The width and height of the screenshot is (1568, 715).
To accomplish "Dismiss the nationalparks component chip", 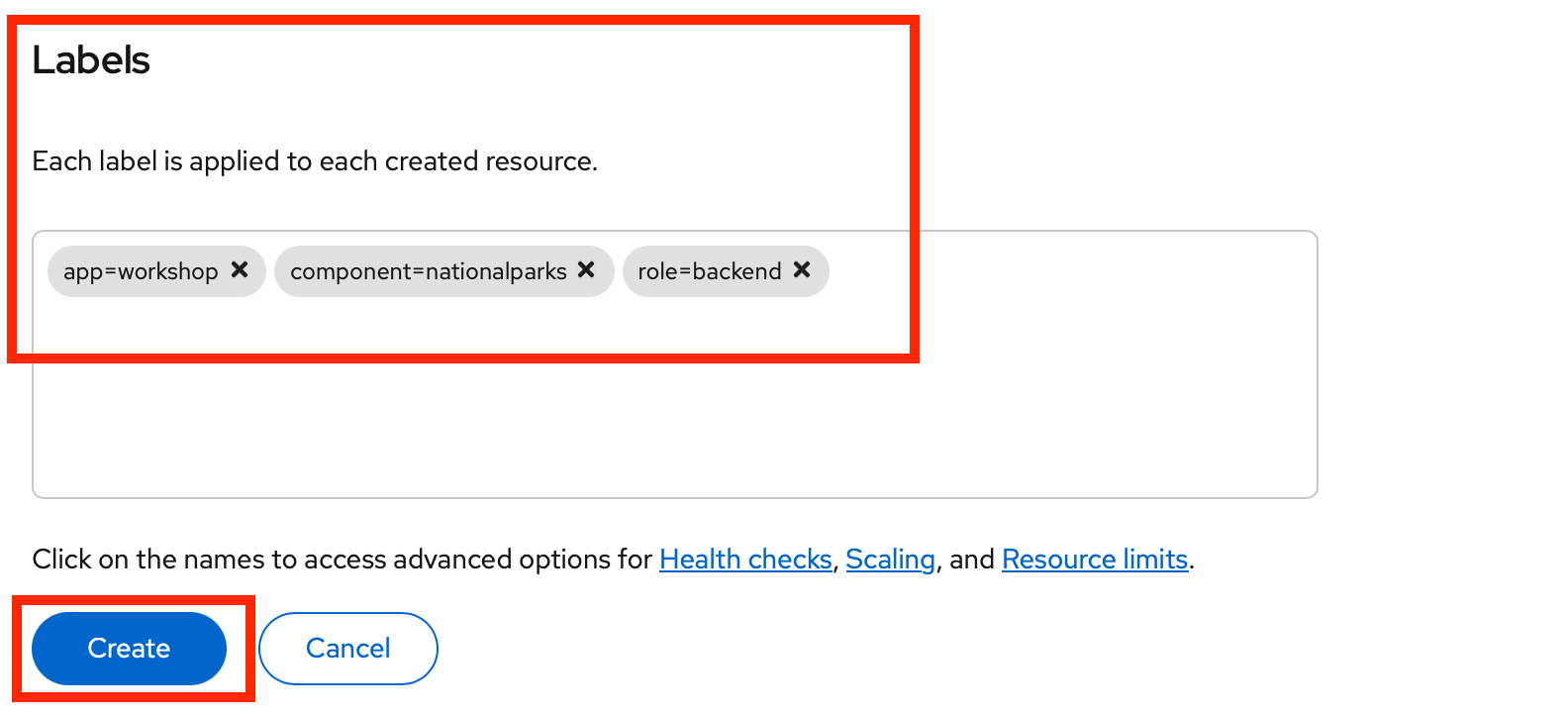I will pos(586,270).
